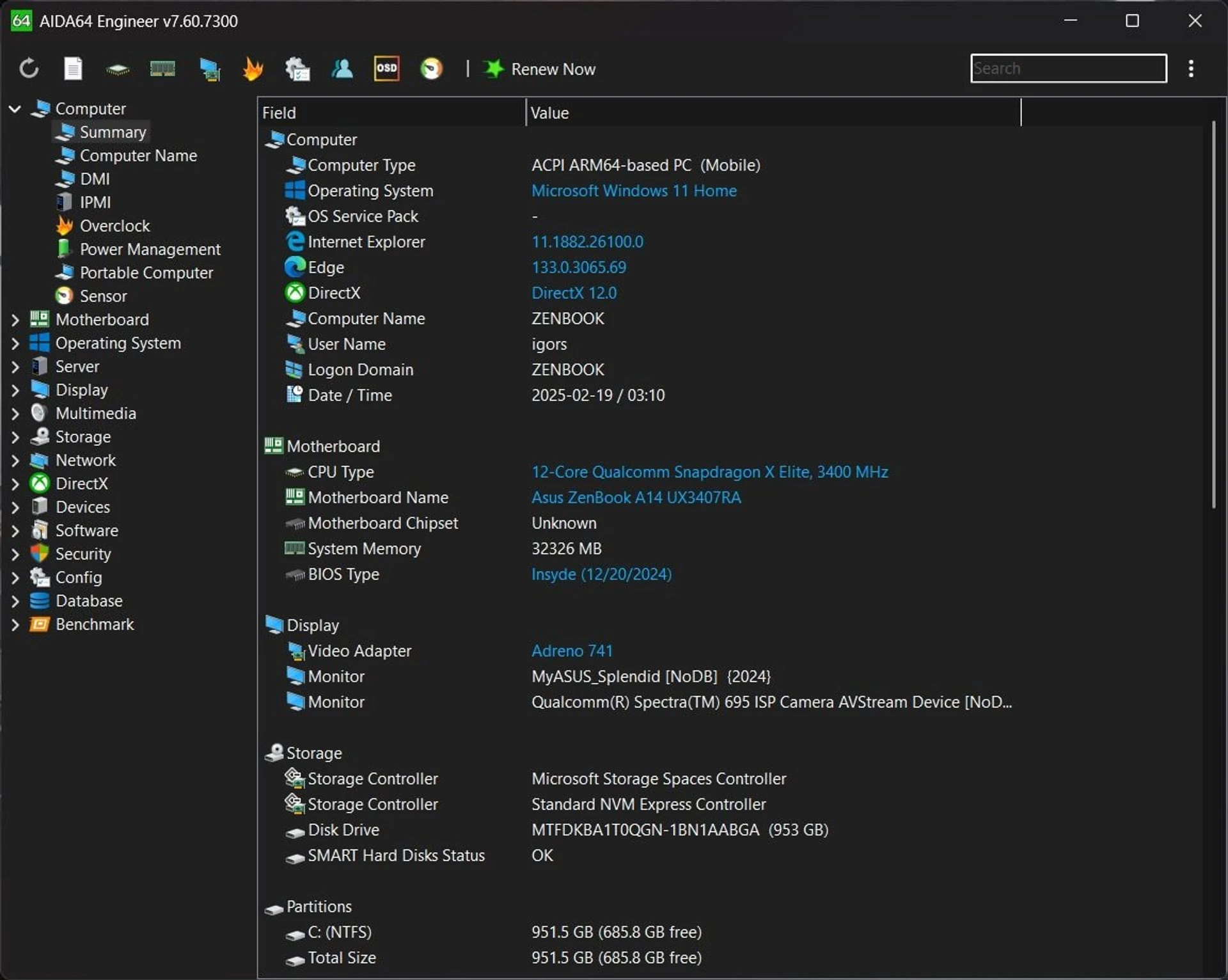Click the Logon Domain row icon
This screenshot has width=1228, height=980.
click(294, 370)
